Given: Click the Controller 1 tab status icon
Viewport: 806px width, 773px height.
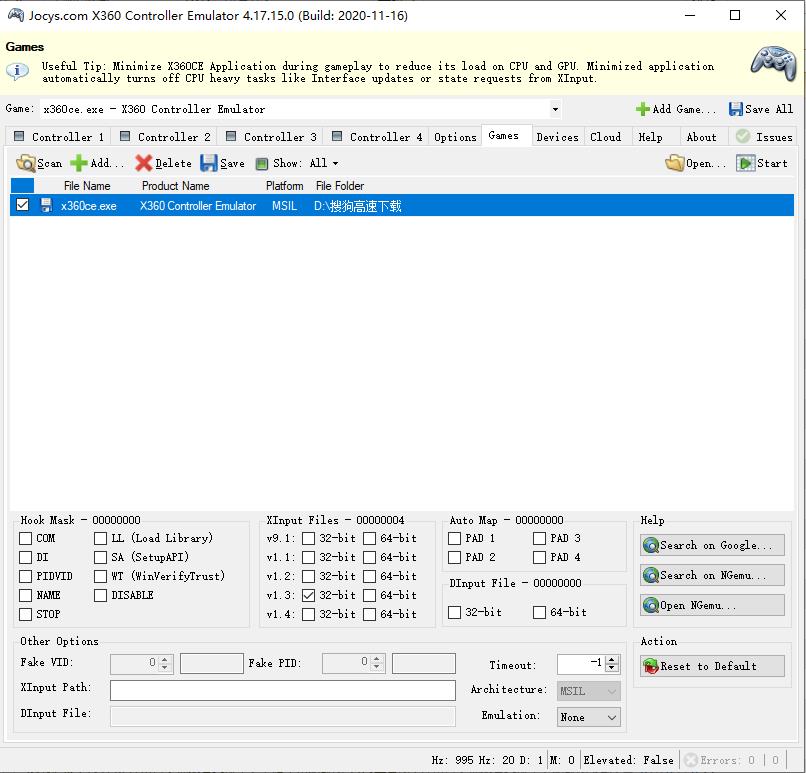Looking at the screenshot, I should coord(19,136).
